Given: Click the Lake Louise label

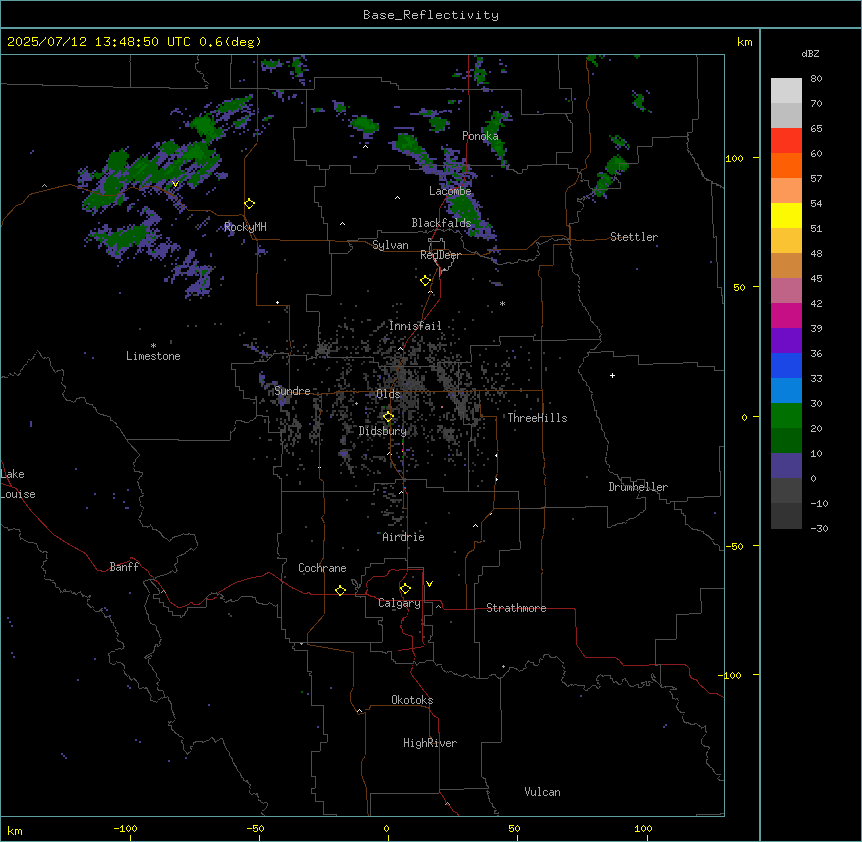Looking at the screenshot, I should coord(18,484).
